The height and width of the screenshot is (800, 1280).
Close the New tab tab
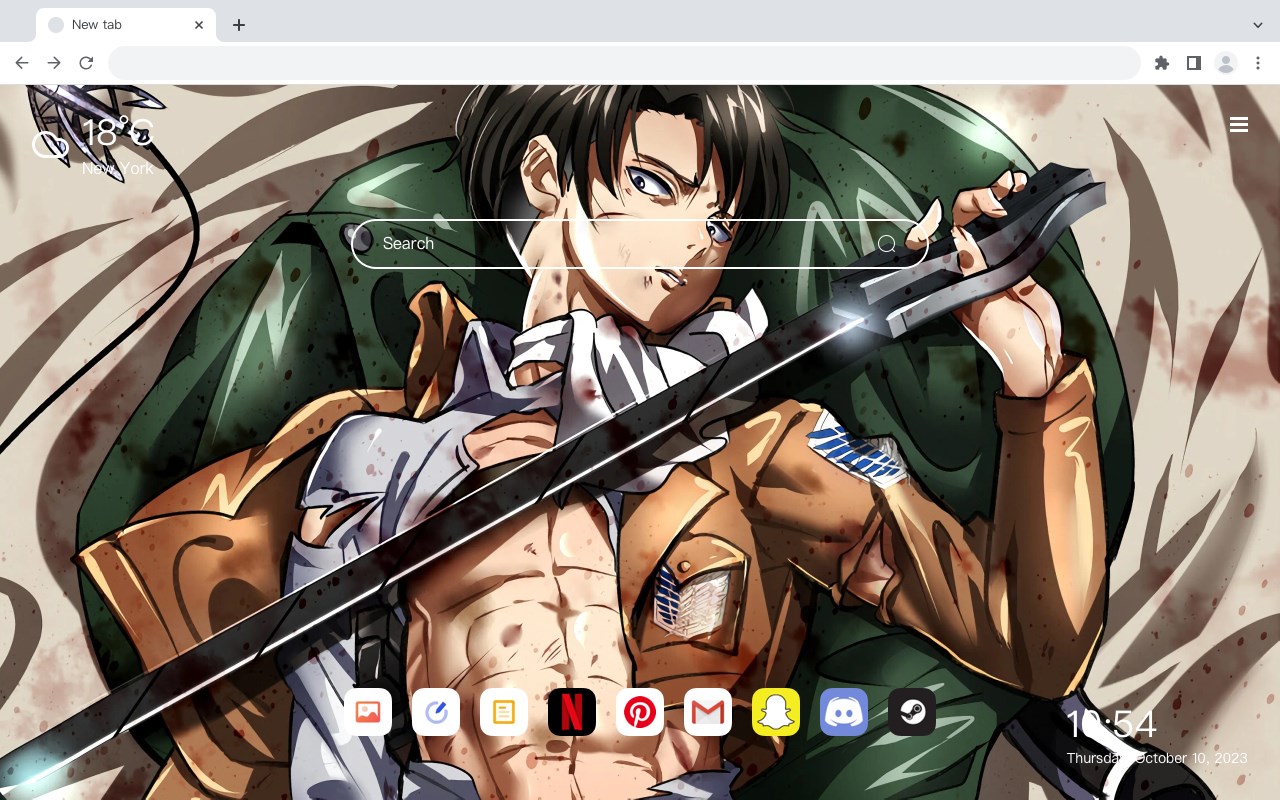pyautogui.click(x=199, y=25)
